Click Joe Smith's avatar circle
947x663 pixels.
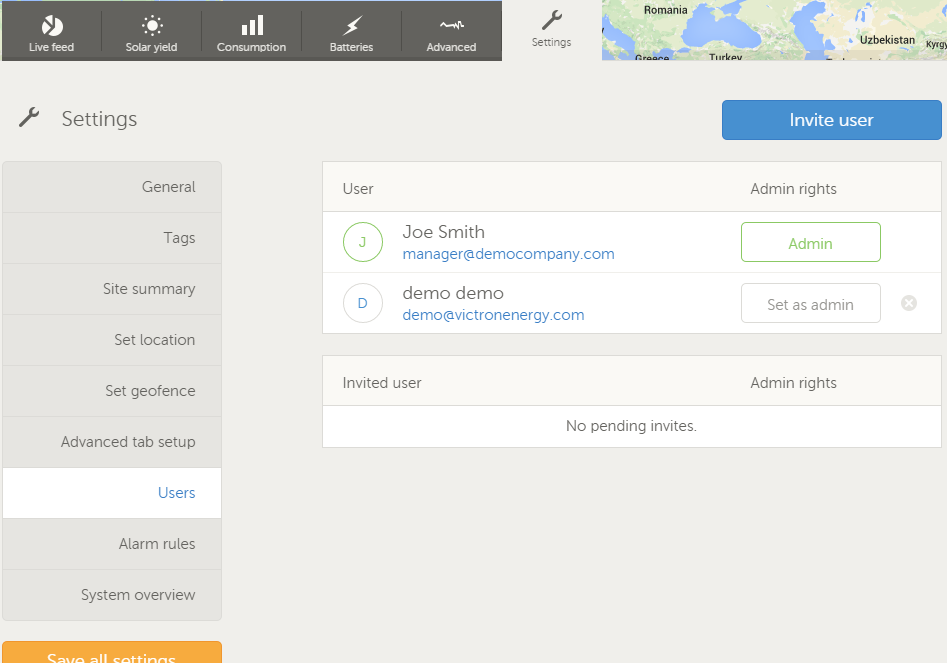click(362, 242)
